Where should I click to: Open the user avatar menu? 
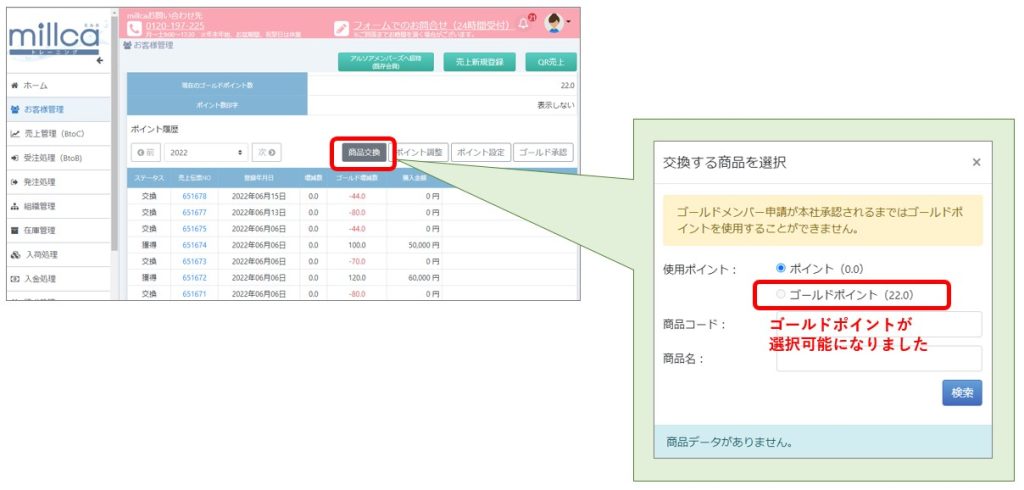(555, 23)
